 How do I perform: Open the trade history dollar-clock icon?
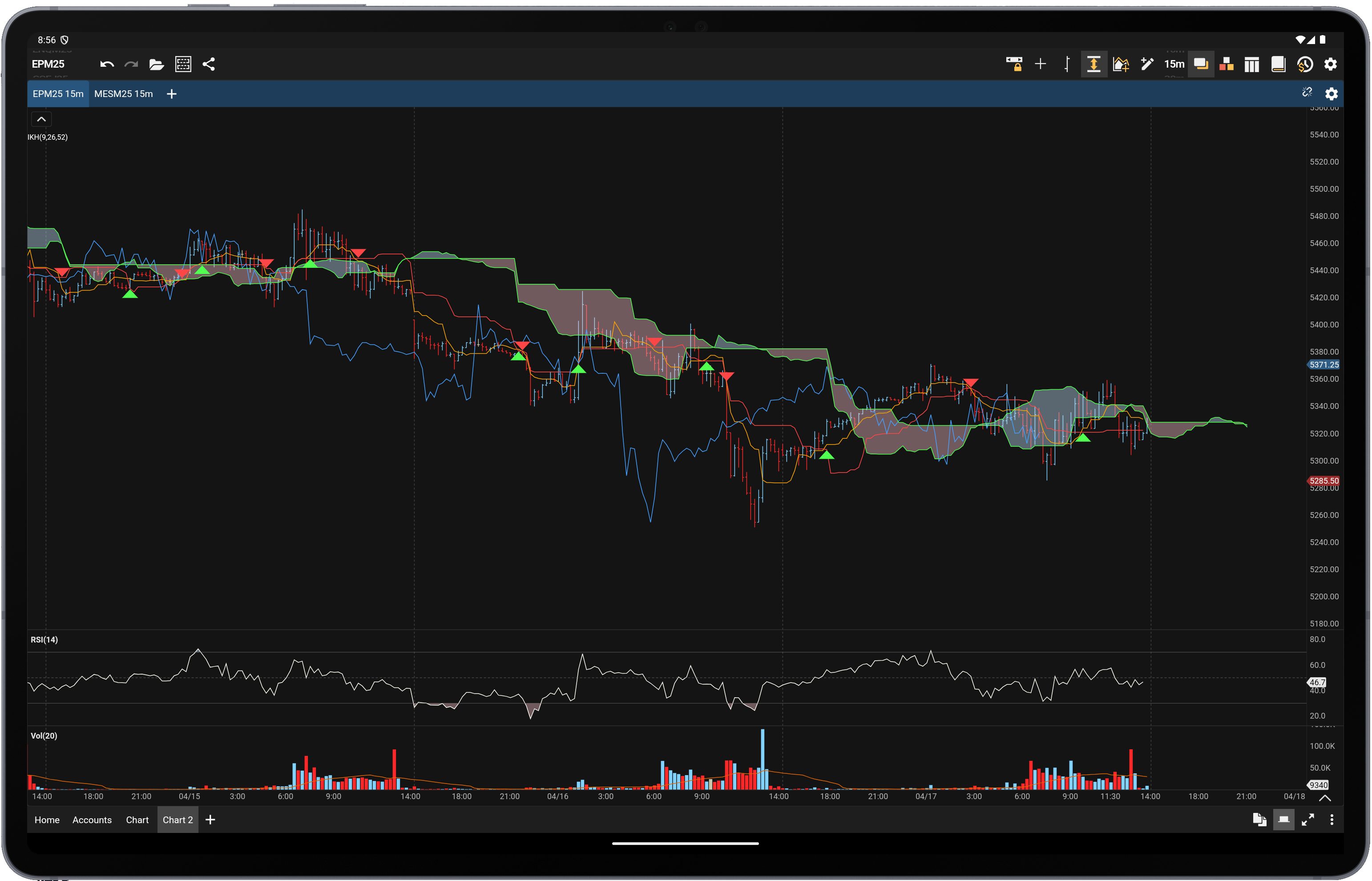pos(1304,64)
